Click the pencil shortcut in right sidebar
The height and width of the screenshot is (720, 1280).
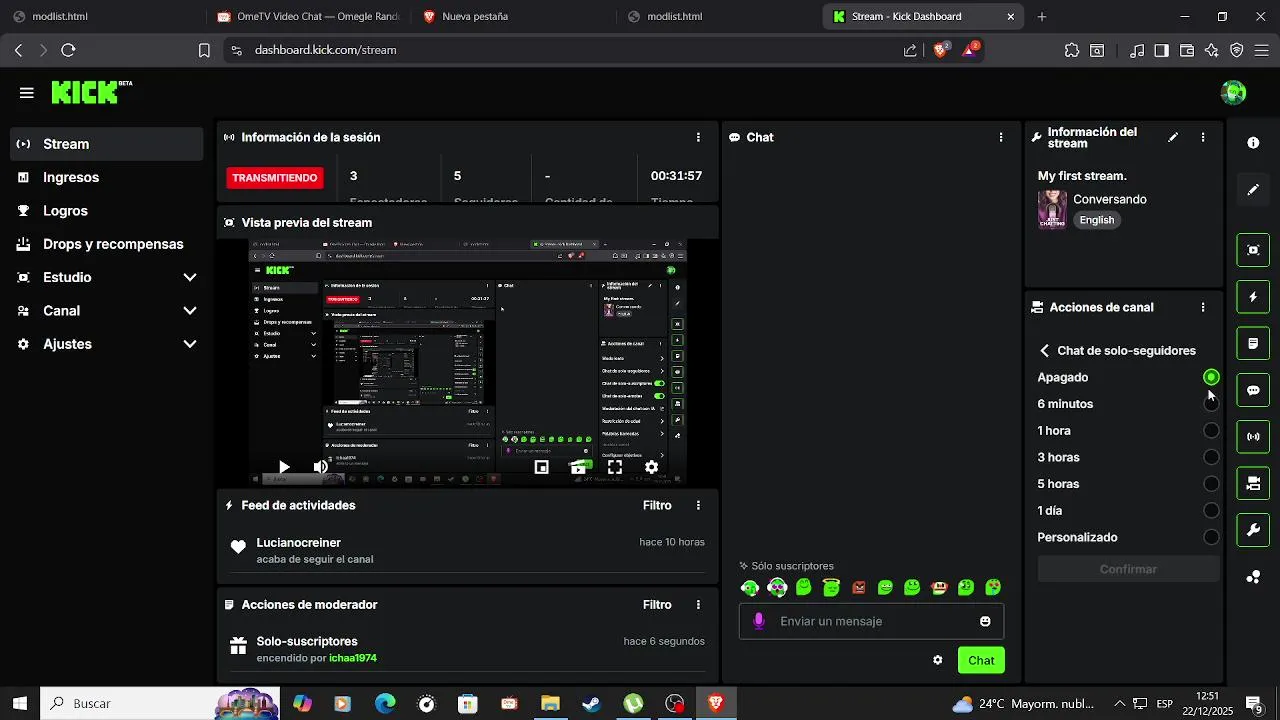(x=1253, y=189)
